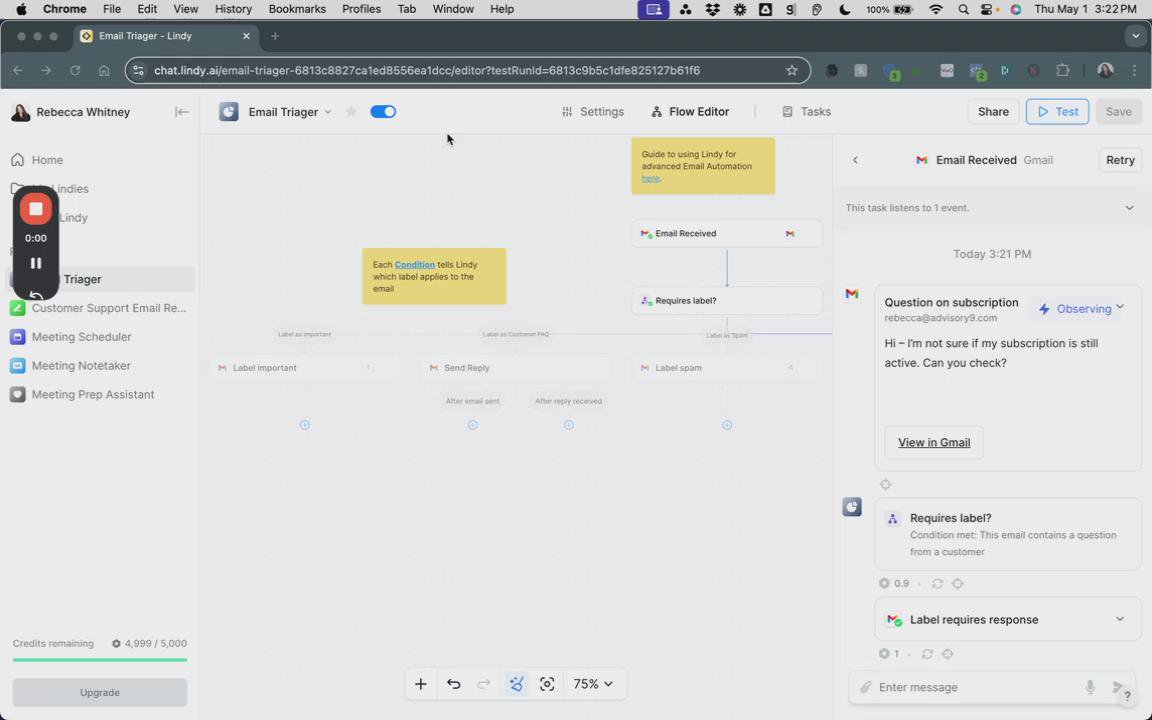The height and width of the screenshot is (720, 1152).
Task: Add a step below Label spam
Action: point(727,425)
